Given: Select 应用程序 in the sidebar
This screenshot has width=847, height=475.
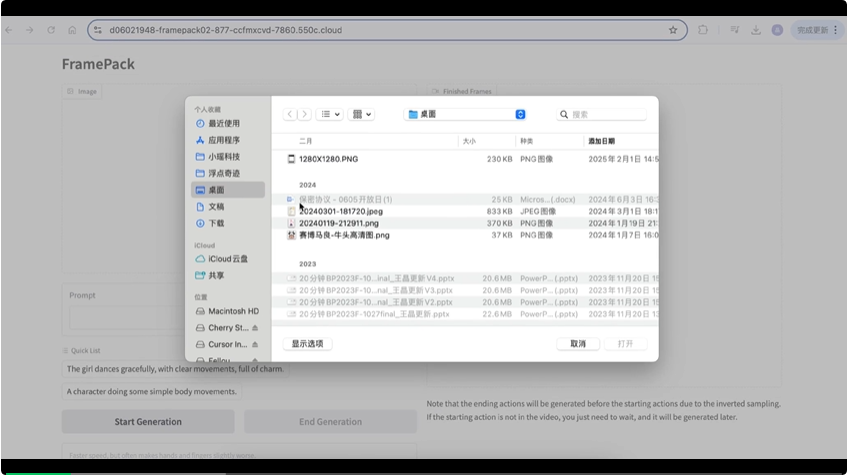Looking at the screenshot, I should [227, 140].
